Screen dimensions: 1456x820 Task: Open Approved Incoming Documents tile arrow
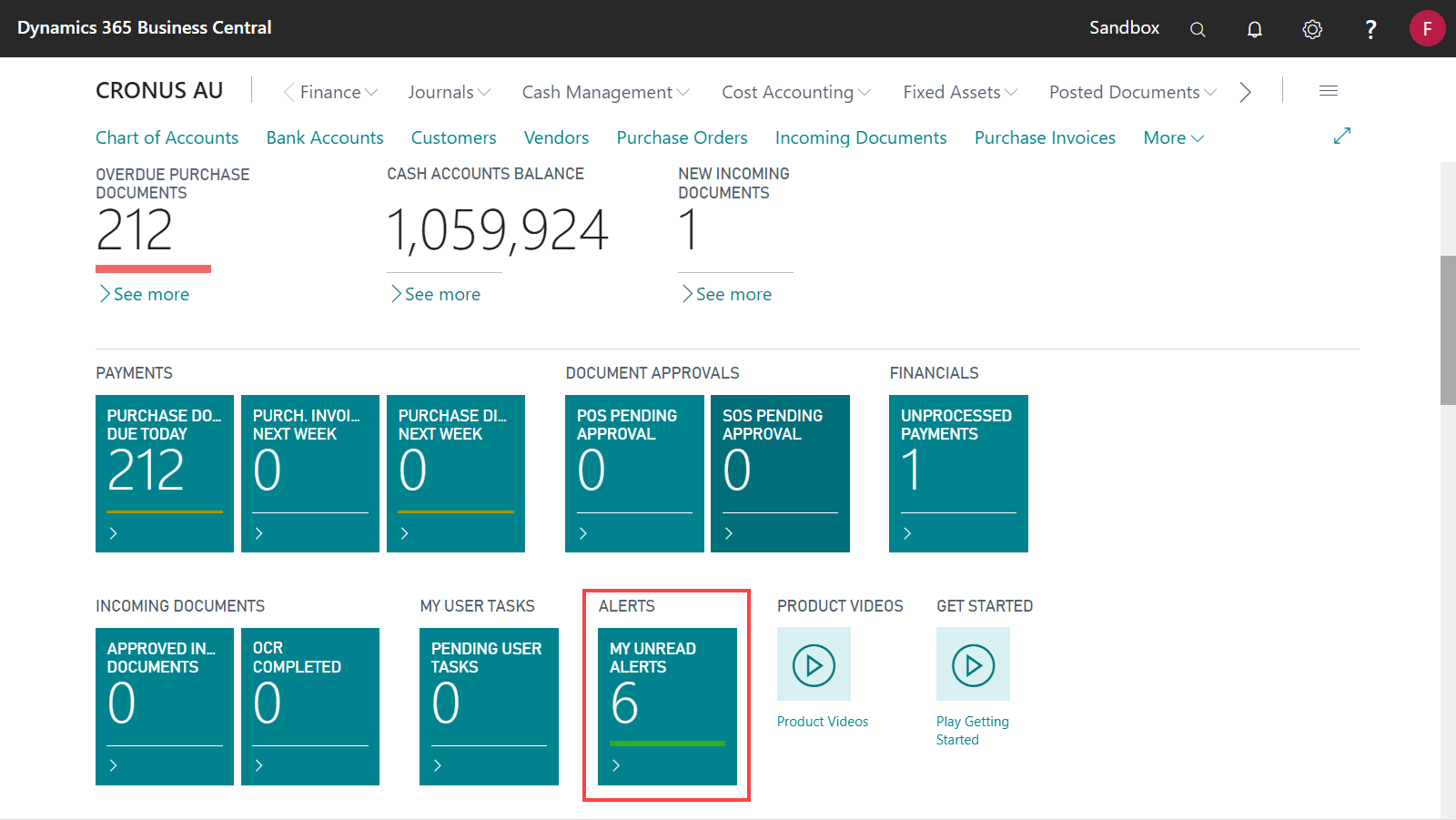114,765
